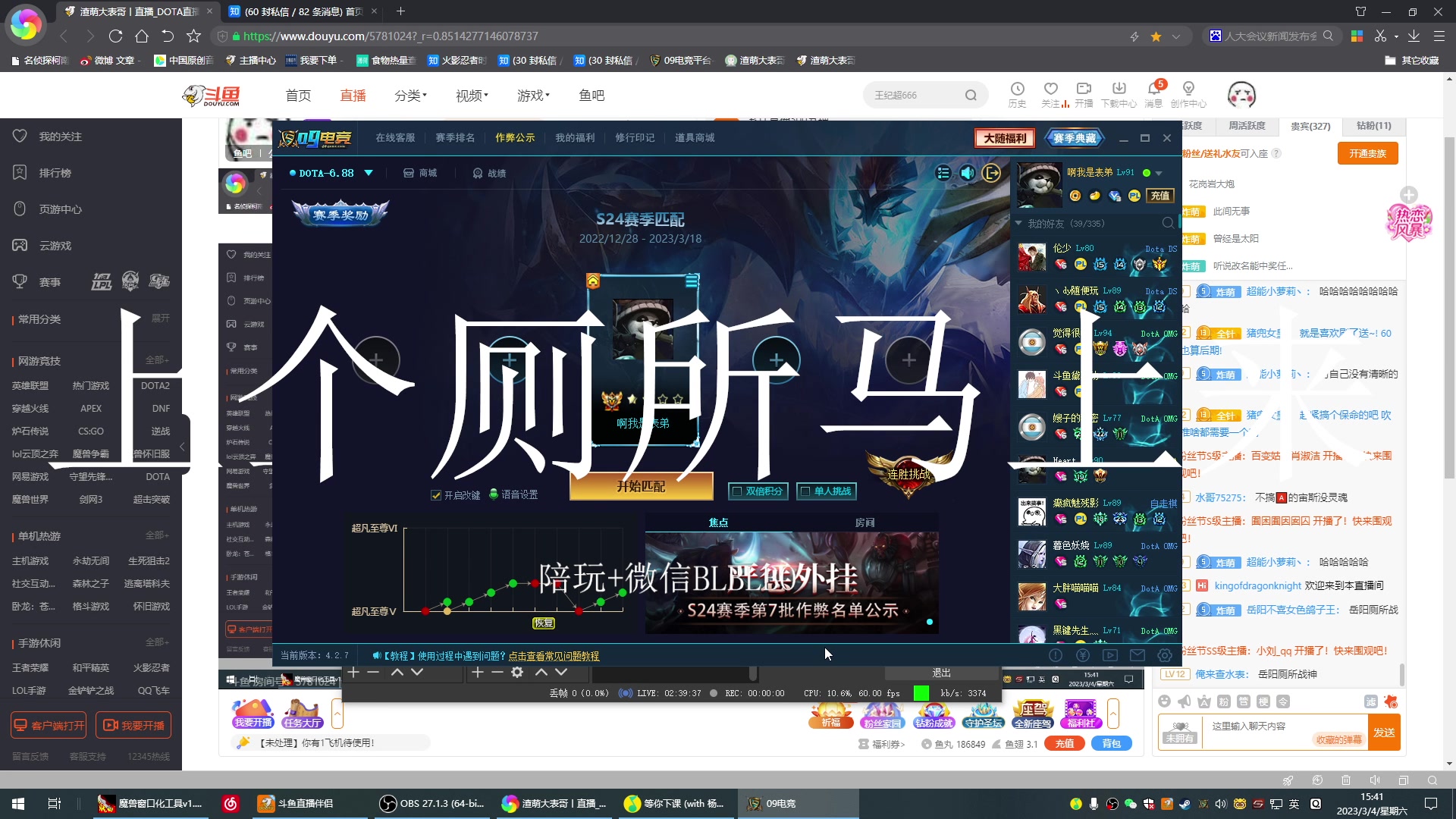Click 大随福利 button
The image size is (1456, 819).
coord(1005,137)
